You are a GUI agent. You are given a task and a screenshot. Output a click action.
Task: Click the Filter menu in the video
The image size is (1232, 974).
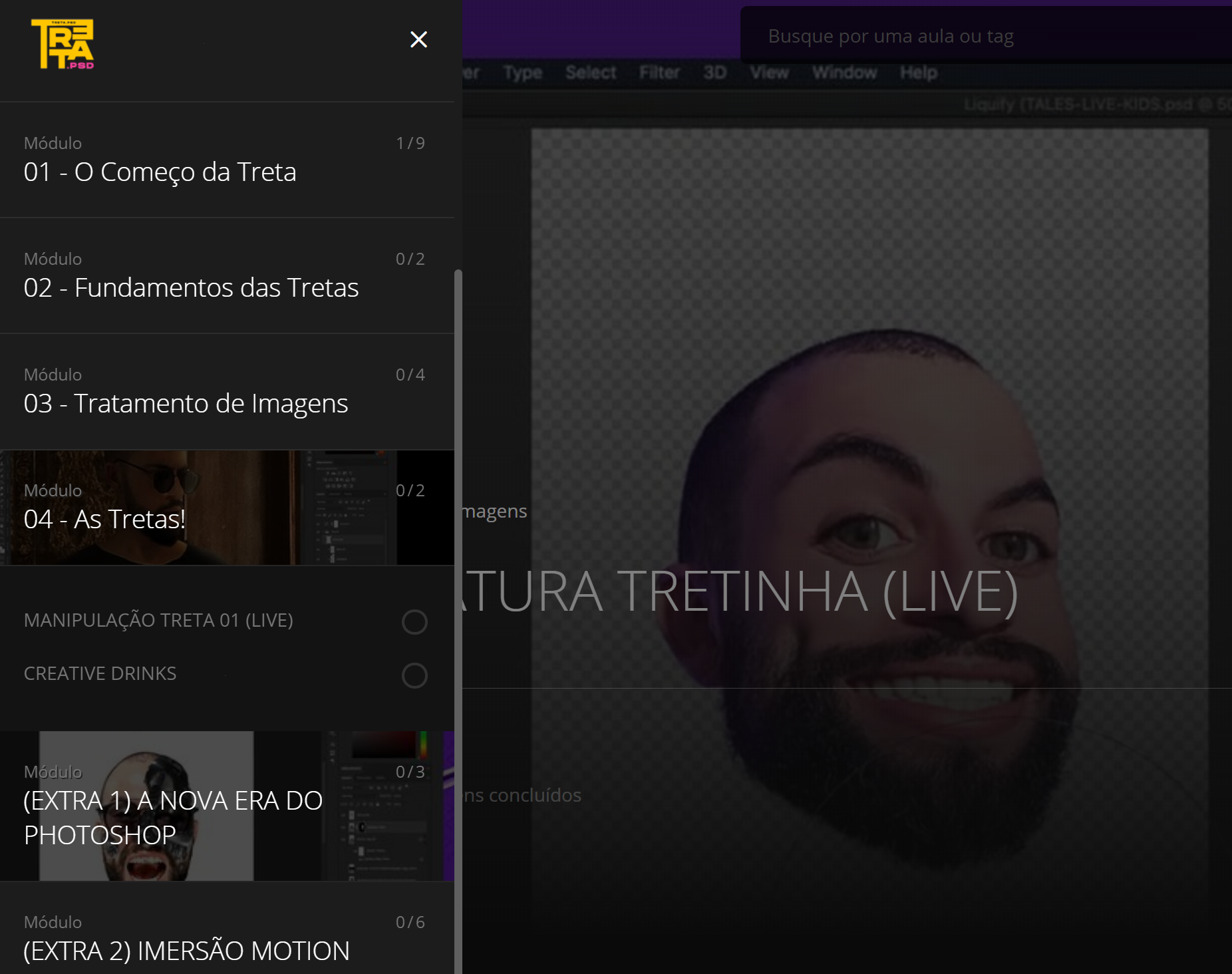click(x=659, y=72)
